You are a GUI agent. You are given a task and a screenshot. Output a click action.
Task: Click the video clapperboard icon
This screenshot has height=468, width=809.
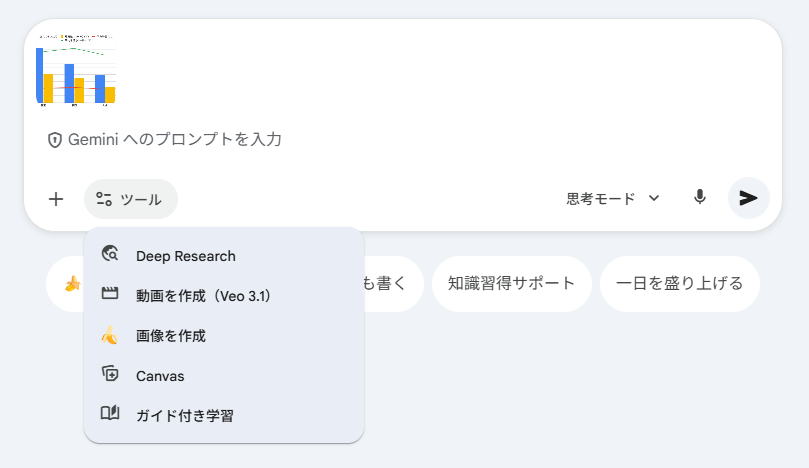(x=110, y=294)
